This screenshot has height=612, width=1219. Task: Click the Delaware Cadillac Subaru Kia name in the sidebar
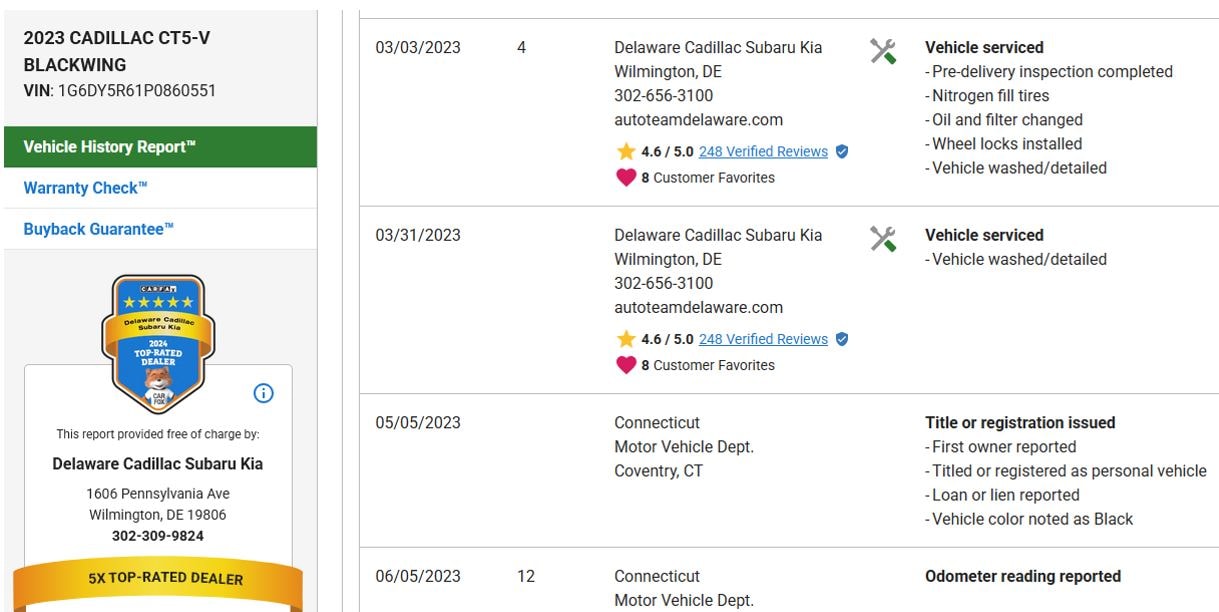(x=158, y=464)
